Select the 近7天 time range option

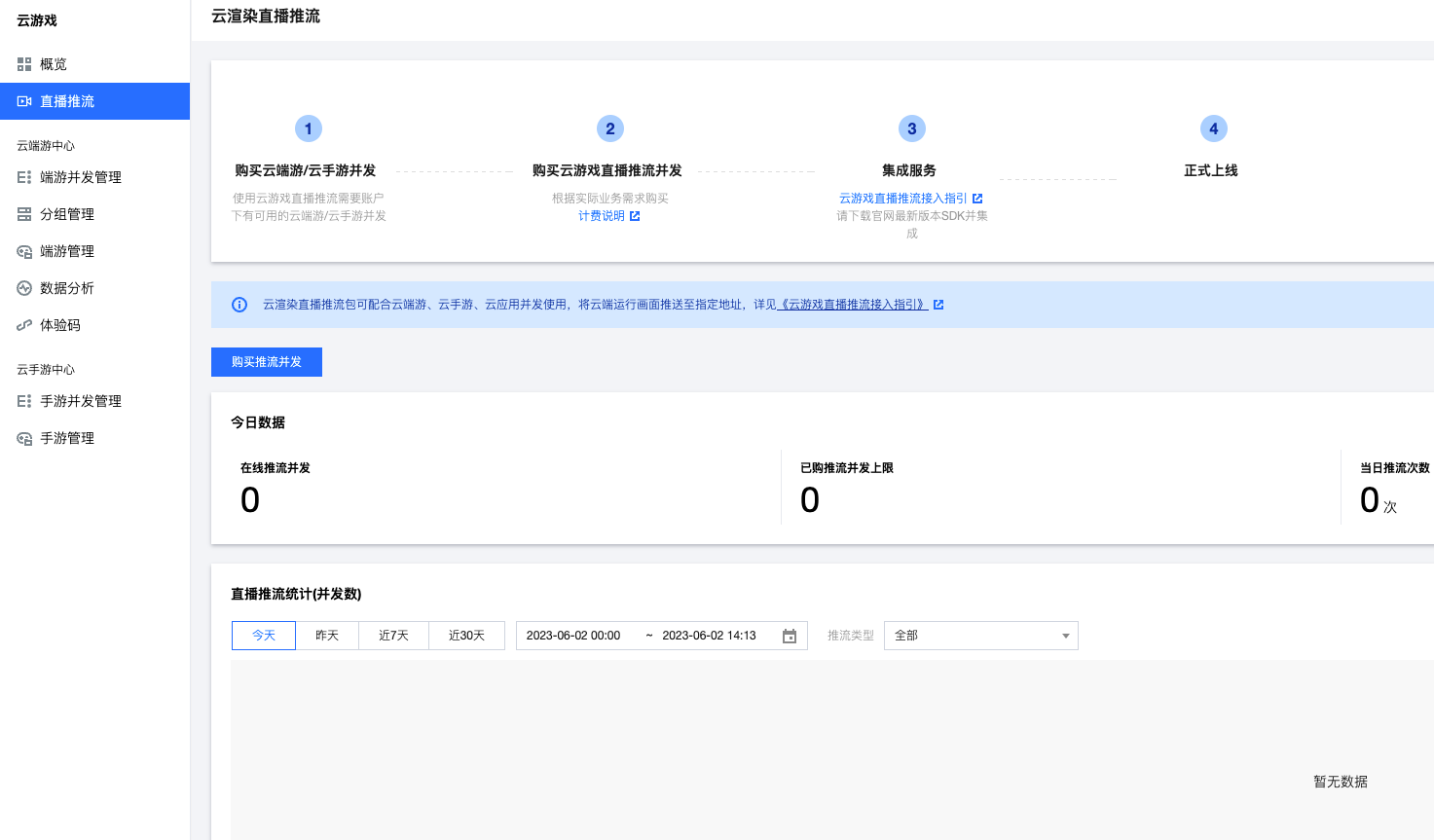(393, 636)
